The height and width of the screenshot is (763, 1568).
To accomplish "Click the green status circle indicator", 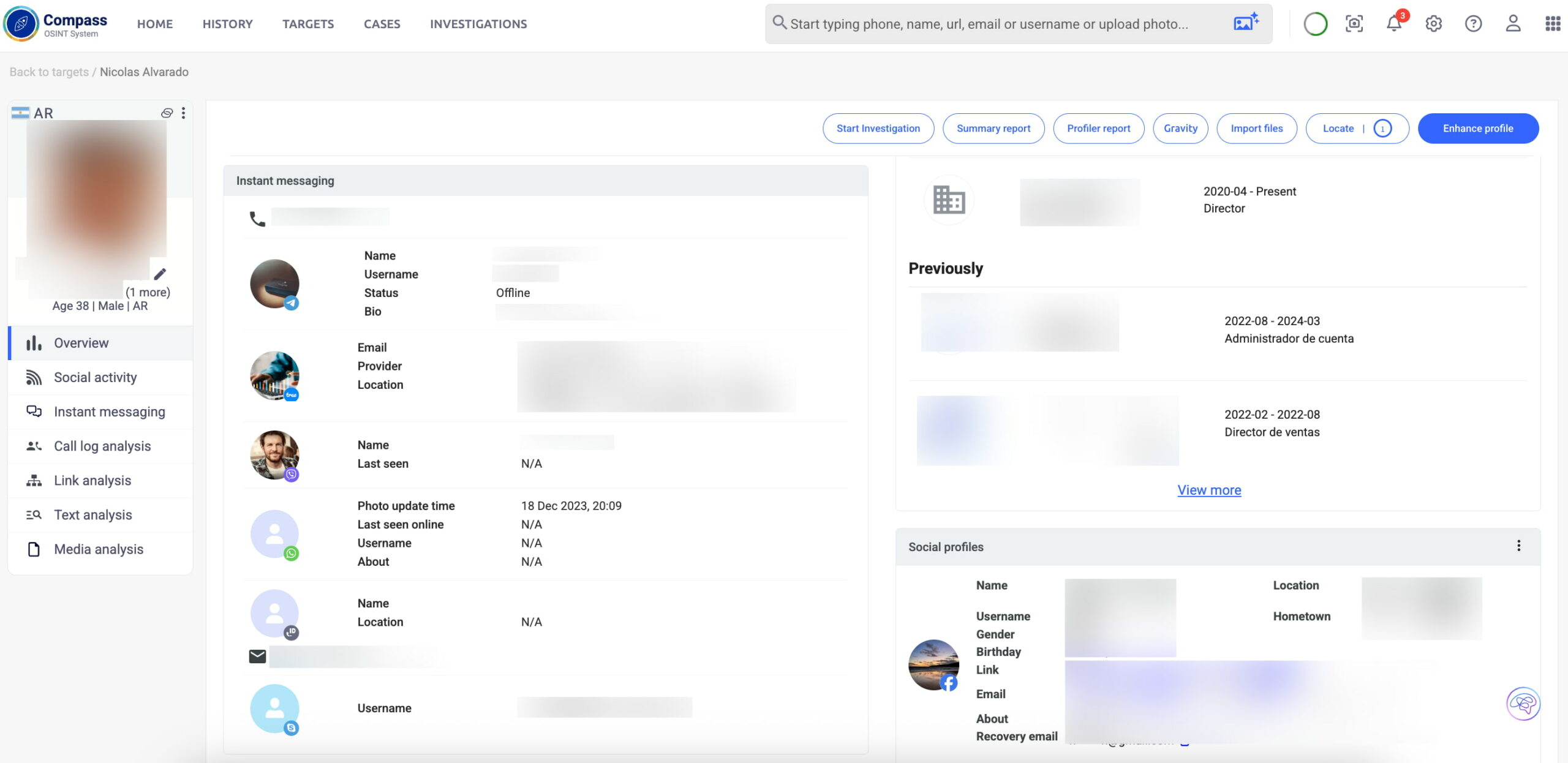I will (1315, 24).
